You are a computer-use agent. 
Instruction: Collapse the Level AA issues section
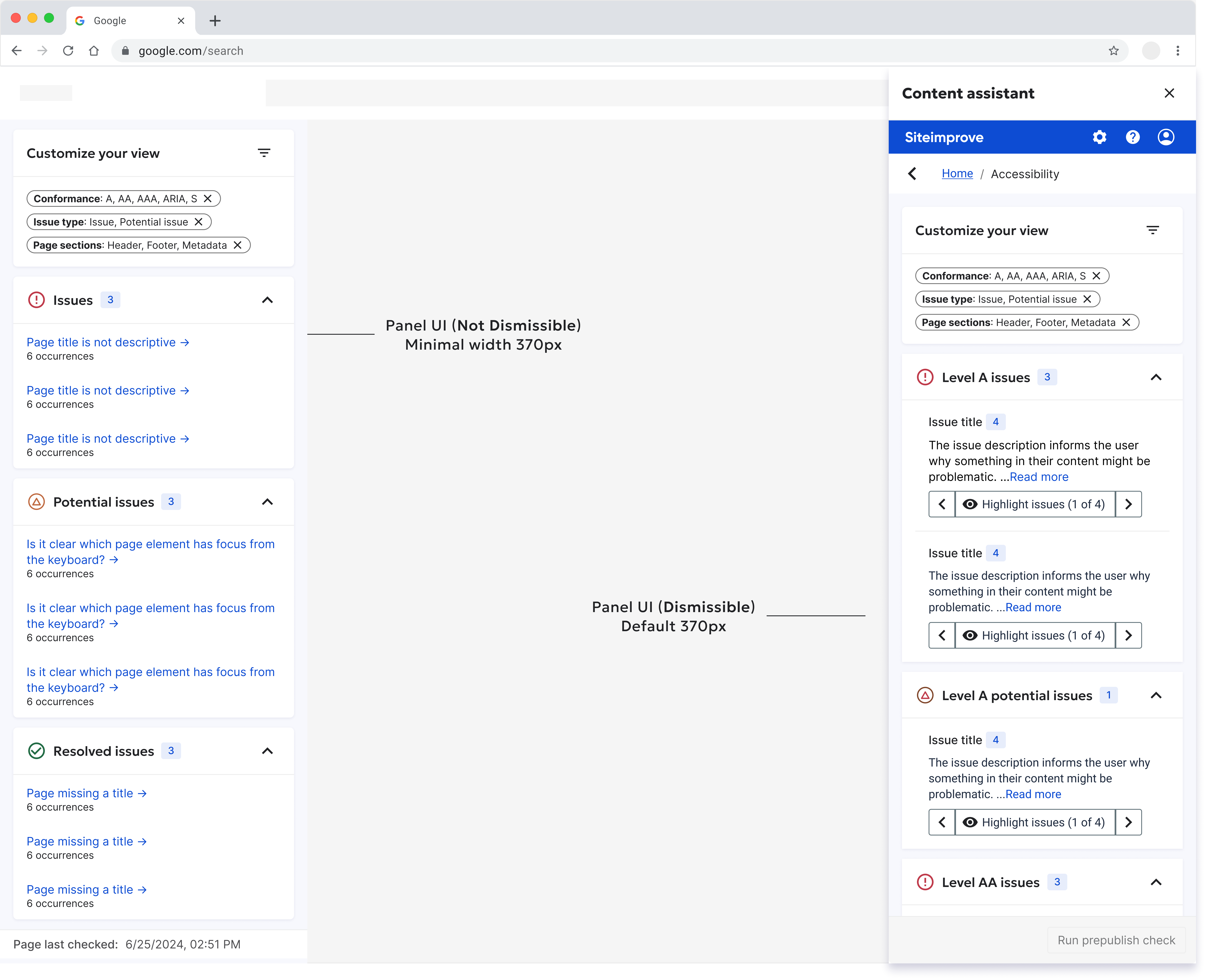[1156, 882]
